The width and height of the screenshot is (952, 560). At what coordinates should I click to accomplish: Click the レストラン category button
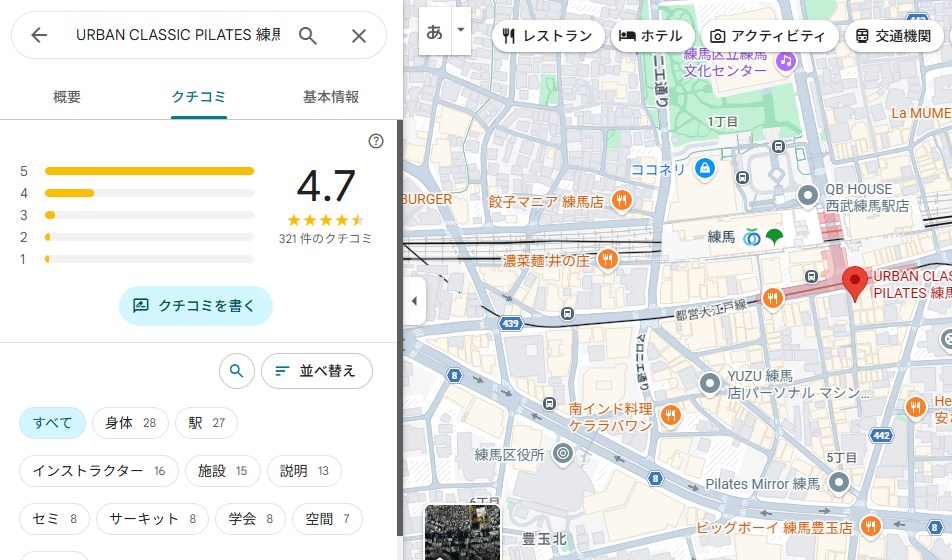[x=547, y=36]
